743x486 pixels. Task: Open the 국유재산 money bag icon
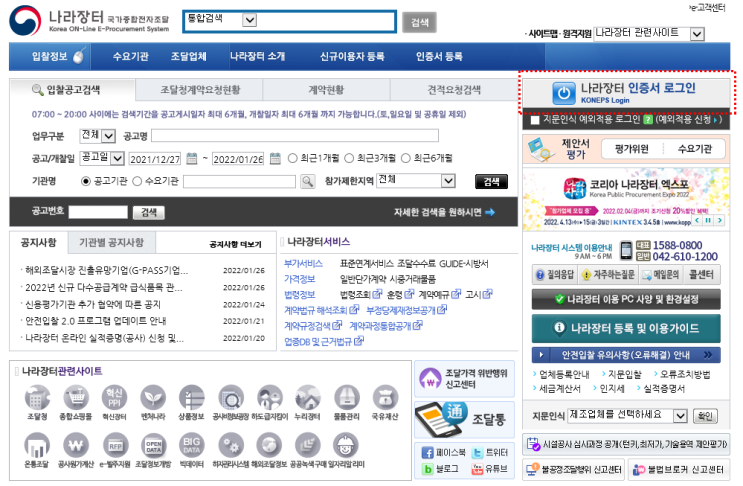pos(385,397)
